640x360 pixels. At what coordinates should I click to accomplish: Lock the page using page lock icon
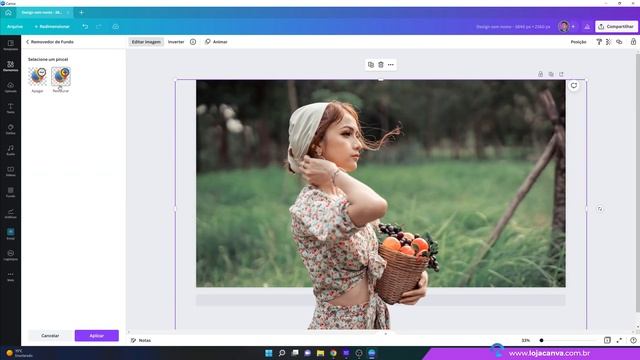pyautogui.click(x=540, y=74)
